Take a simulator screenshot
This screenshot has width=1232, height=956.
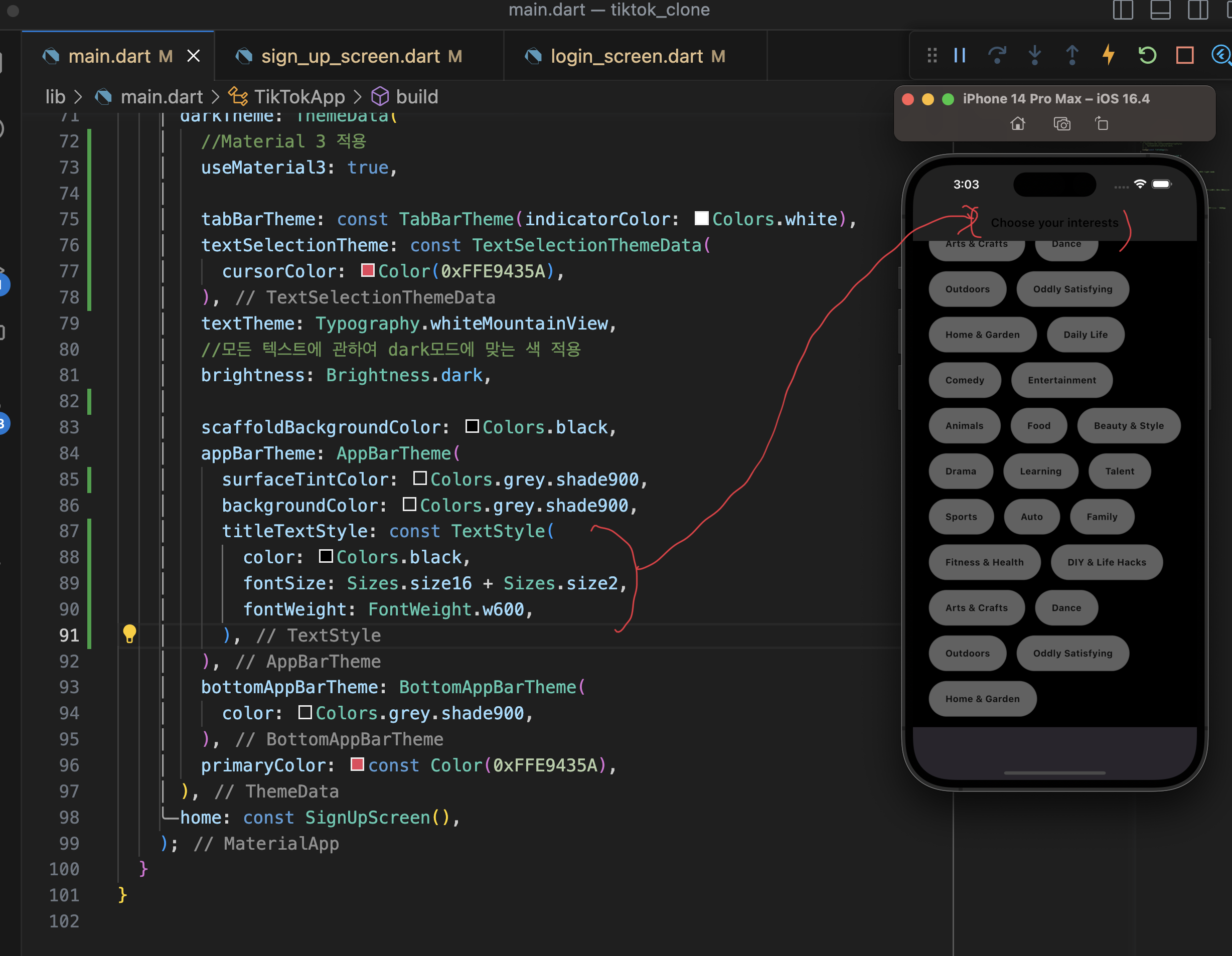tap(1061, 123)
